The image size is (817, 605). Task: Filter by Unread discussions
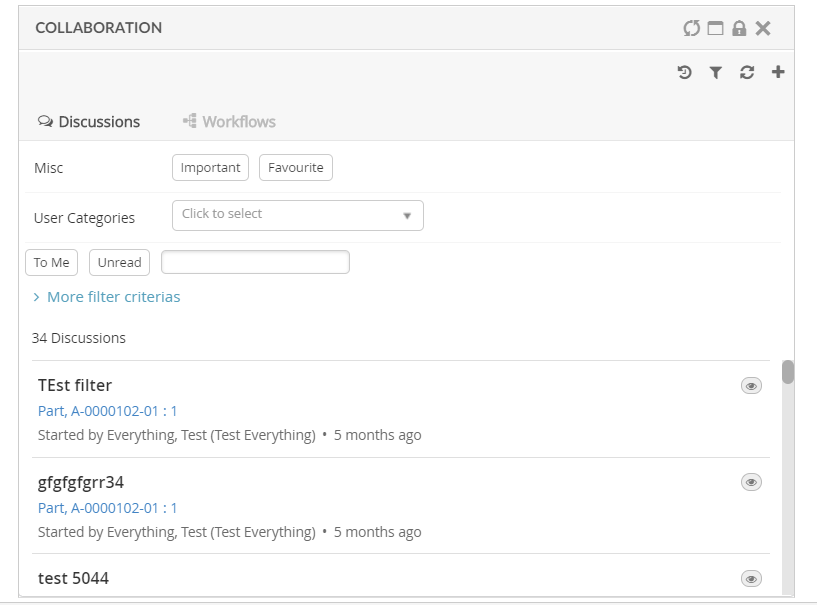(x=119, y=263)
